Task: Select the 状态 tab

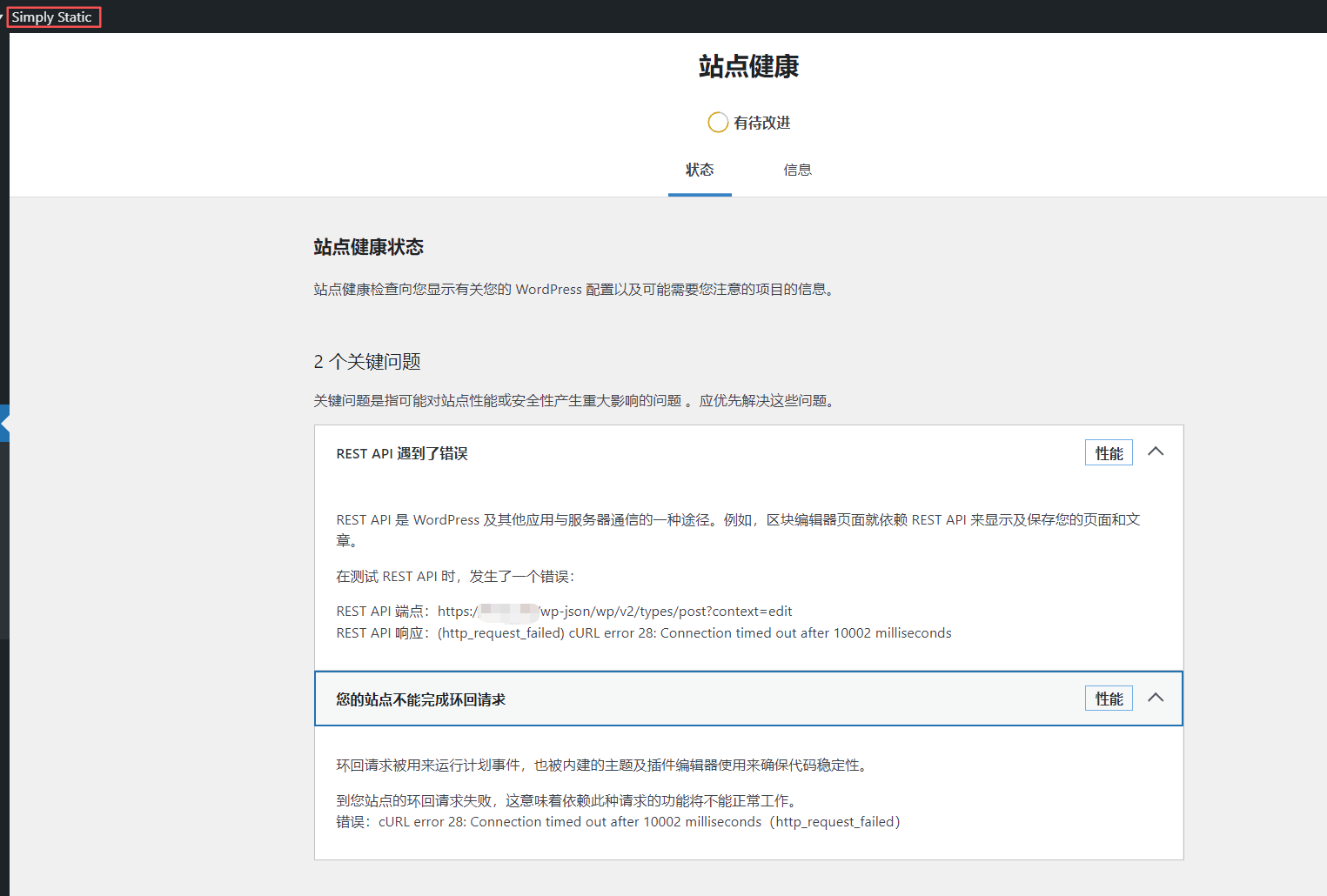Action: click(700, 170)
